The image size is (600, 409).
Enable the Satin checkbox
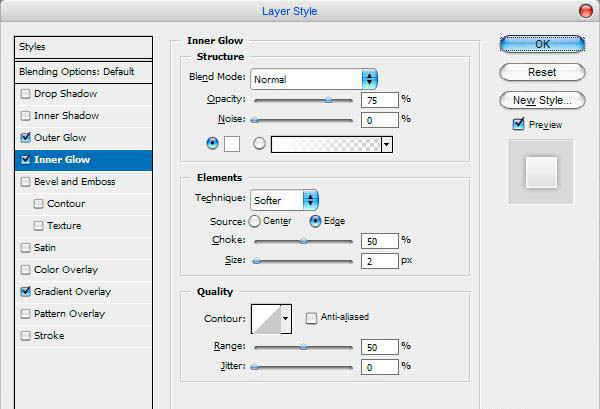[25, 248]
